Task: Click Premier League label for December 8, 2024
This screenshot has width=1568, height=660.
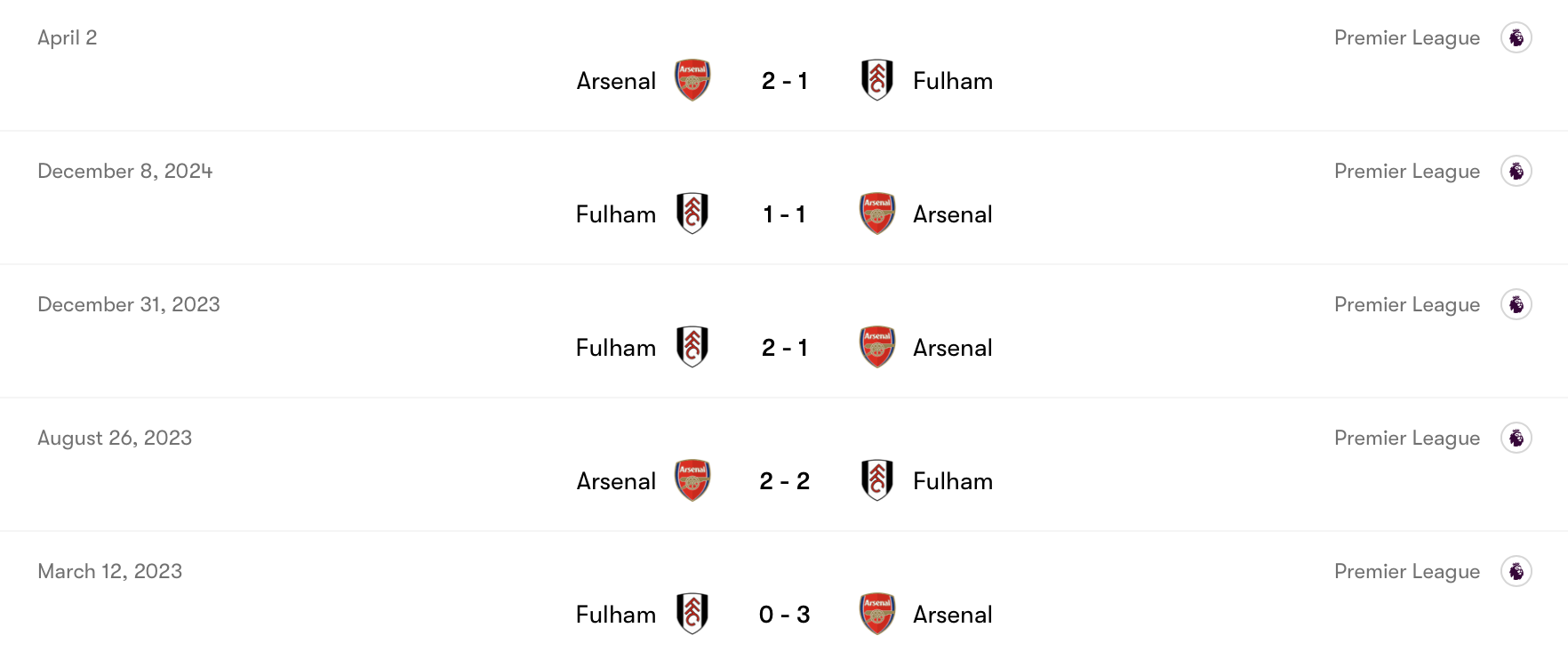Action: [1406, 171]
